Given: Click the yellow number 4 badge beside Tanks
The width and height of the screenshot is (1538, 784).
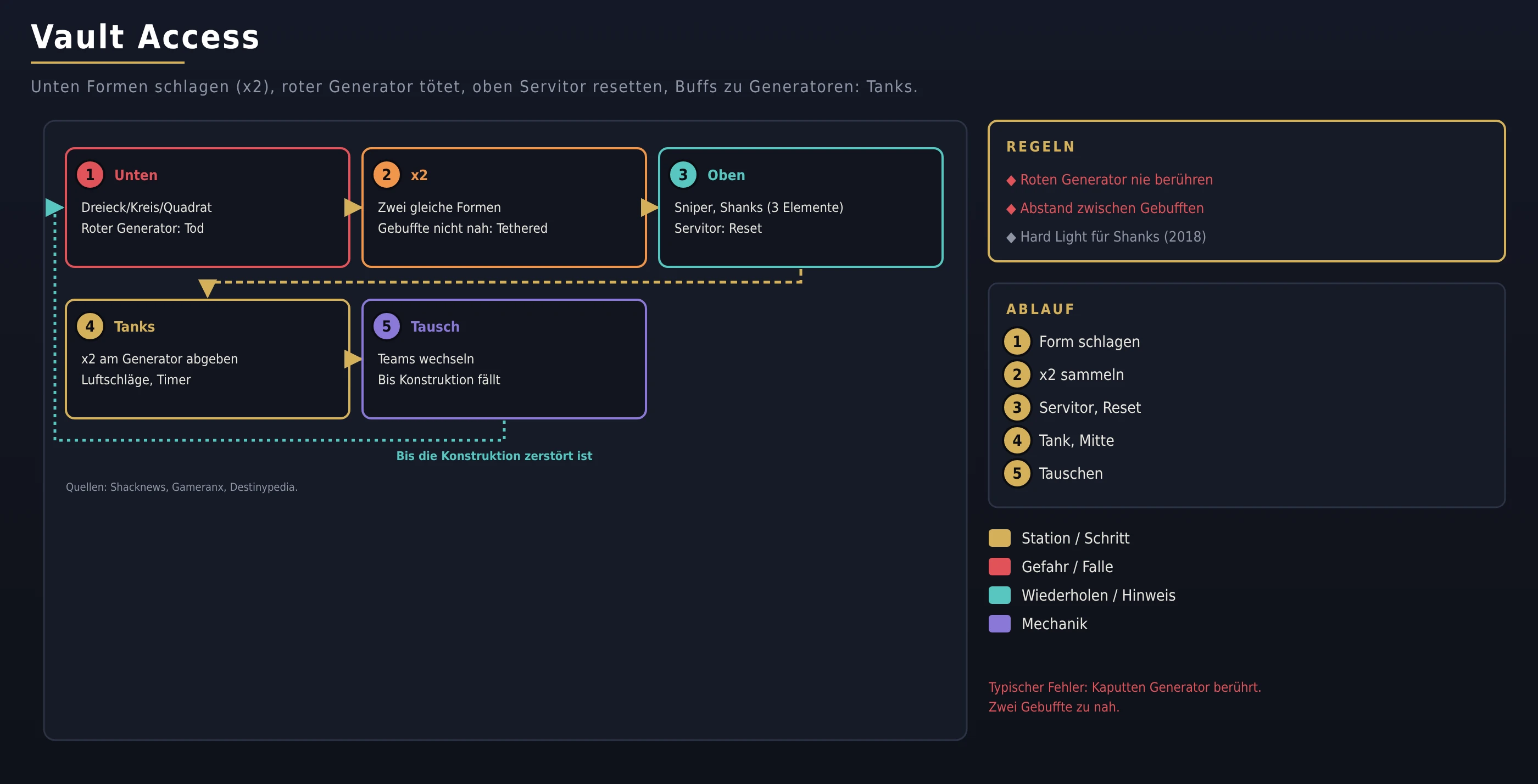Looking at the screenshot, I should point(90,326).
